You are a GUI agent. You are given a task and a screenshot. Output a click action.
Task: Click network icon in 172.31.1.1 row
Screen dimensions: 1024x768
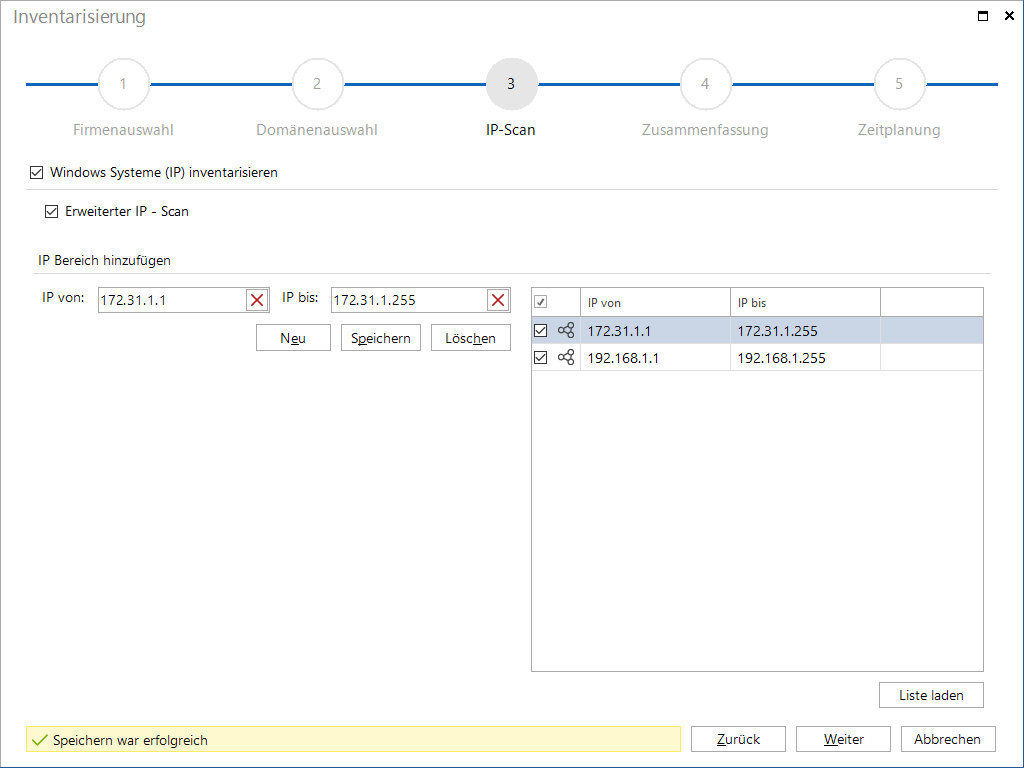click(x=566, y=330)
